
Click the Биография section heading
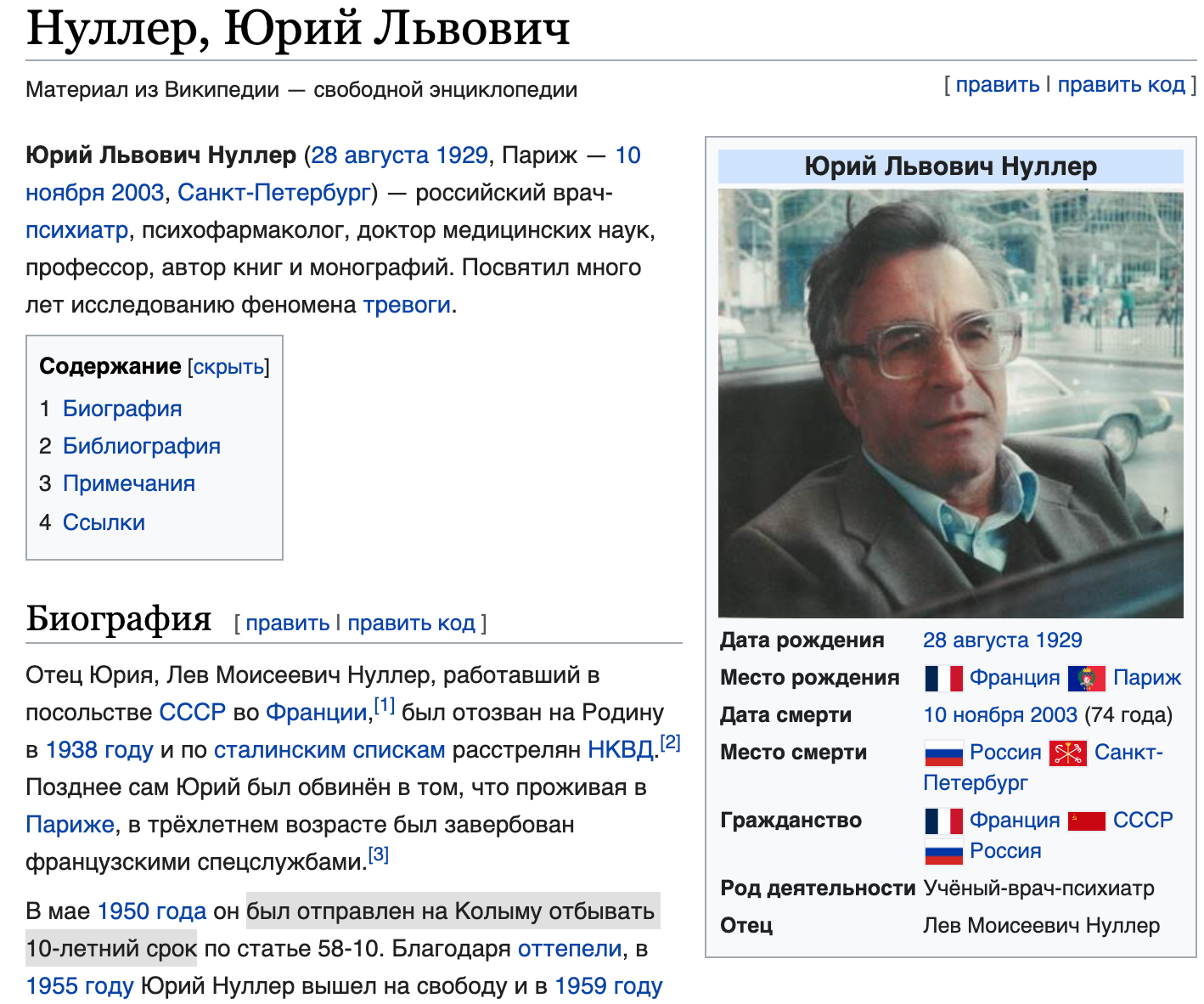click(119, 618)
